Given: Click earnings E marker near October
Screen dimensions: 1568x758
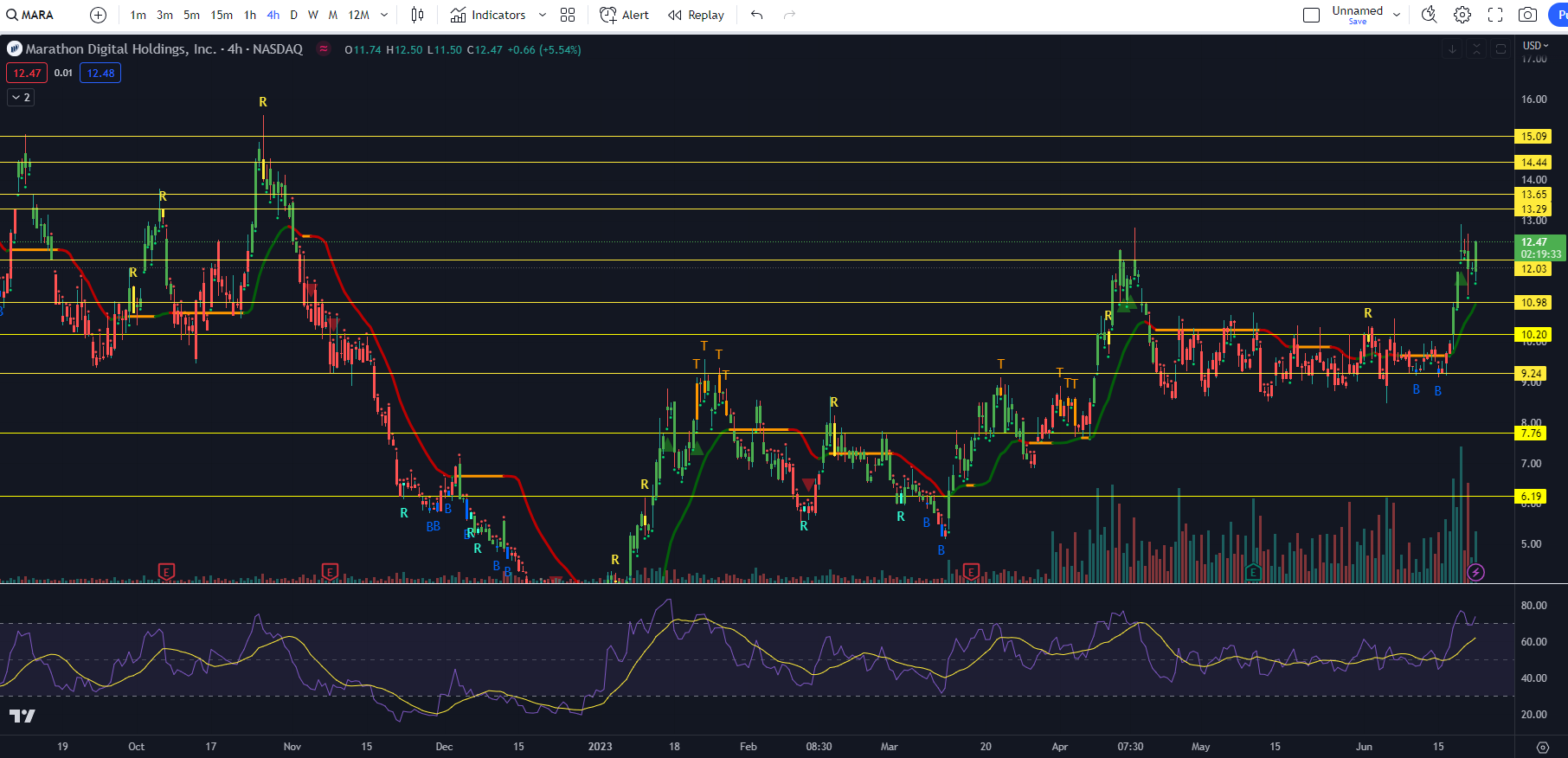Looking at the screenshot, I should [x=167, y=571].
